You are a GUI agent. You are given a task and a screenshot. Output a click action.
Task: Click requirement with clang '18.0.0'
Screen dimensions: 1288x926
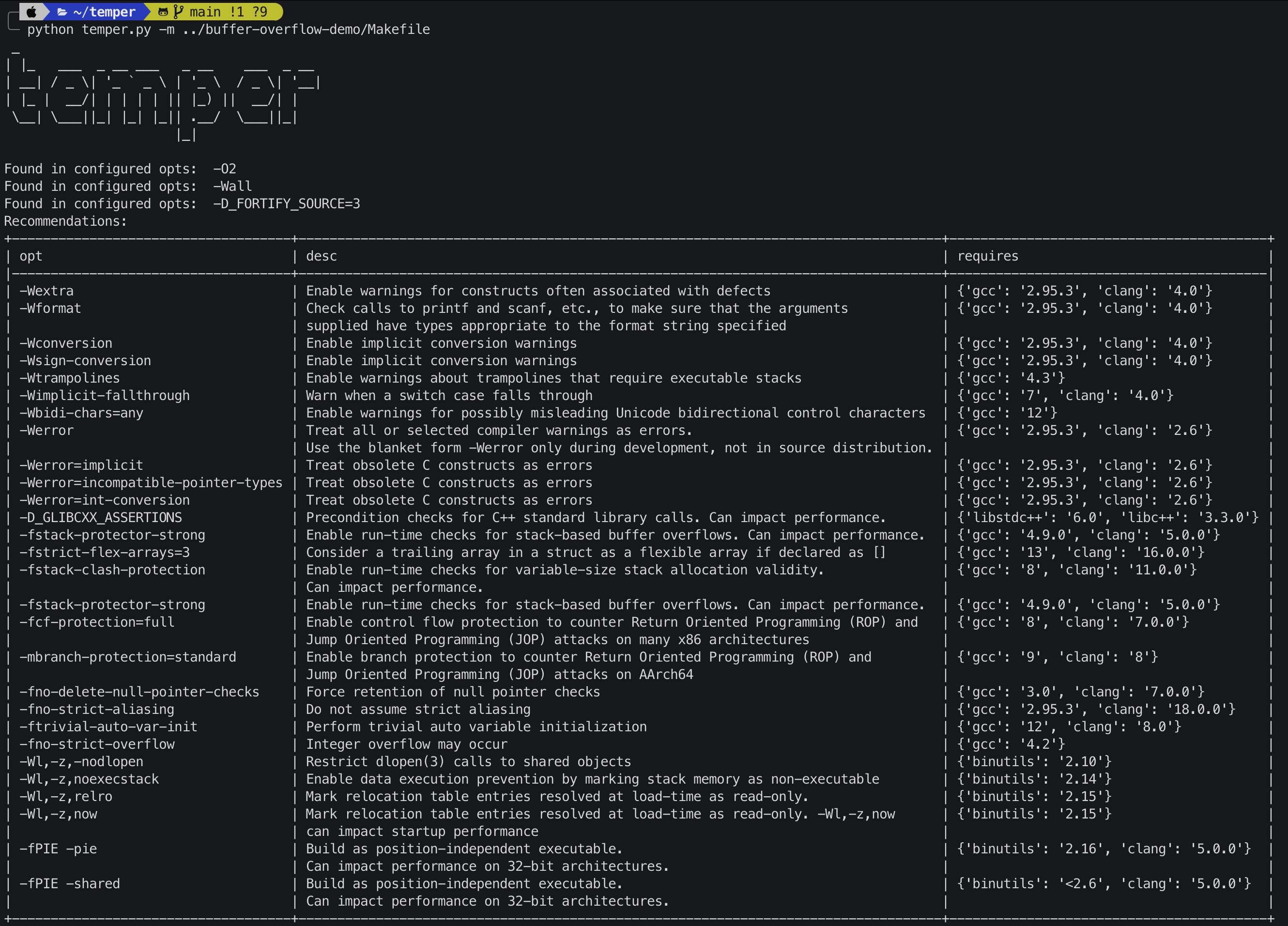point(1096,710)
